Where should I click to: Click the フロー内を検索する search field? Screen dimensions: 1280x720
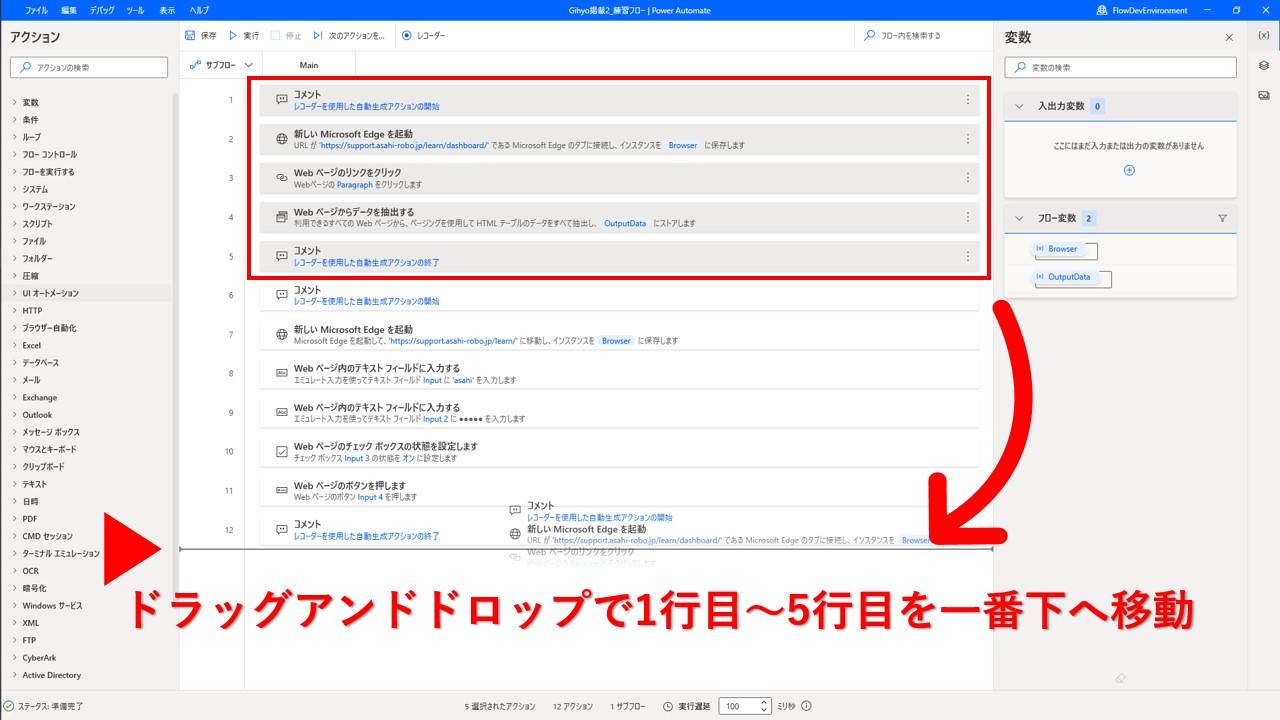point(923,35)
